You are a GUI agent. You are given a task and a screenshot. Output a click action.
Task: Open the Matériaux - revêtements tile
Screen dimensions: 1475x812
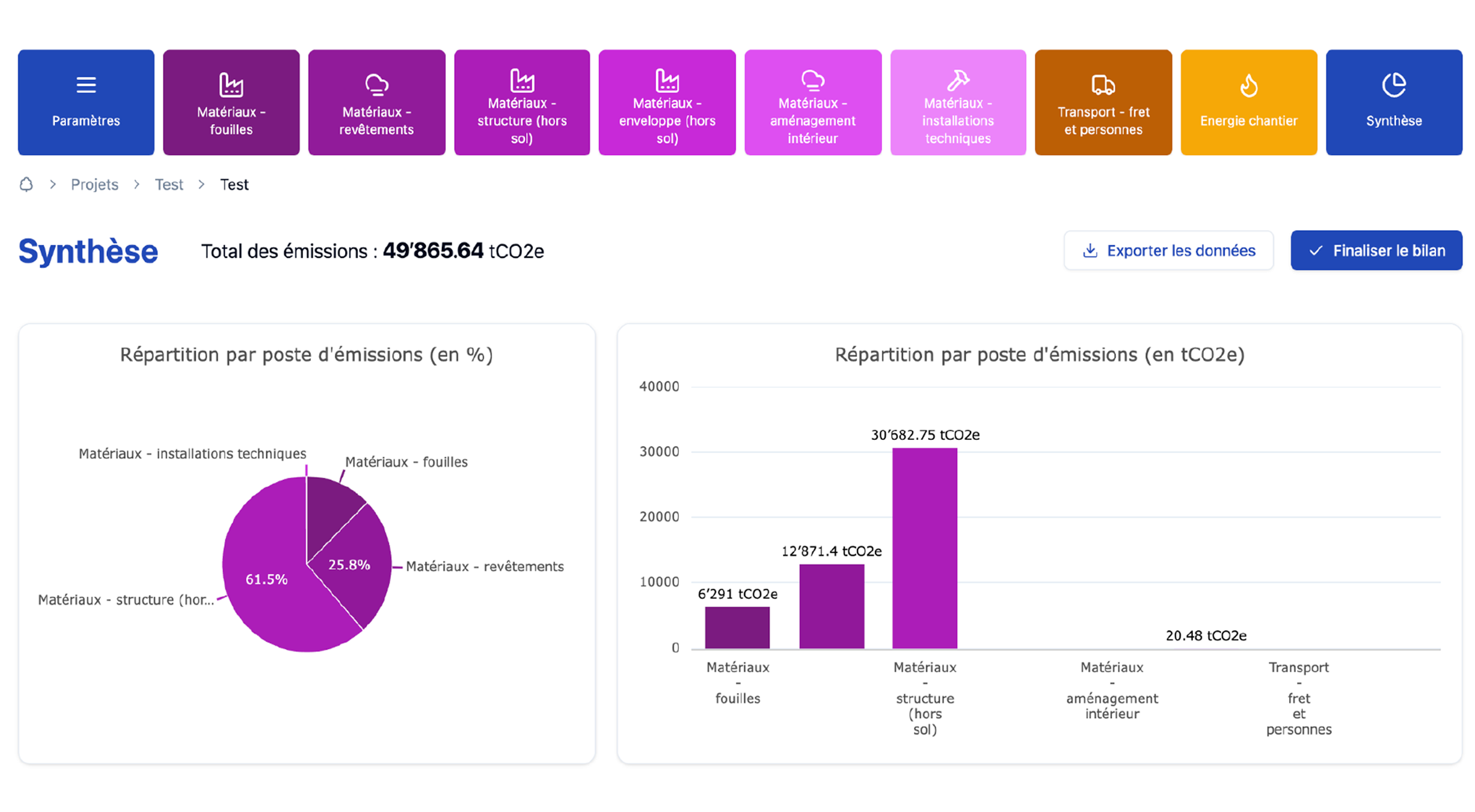377,102
